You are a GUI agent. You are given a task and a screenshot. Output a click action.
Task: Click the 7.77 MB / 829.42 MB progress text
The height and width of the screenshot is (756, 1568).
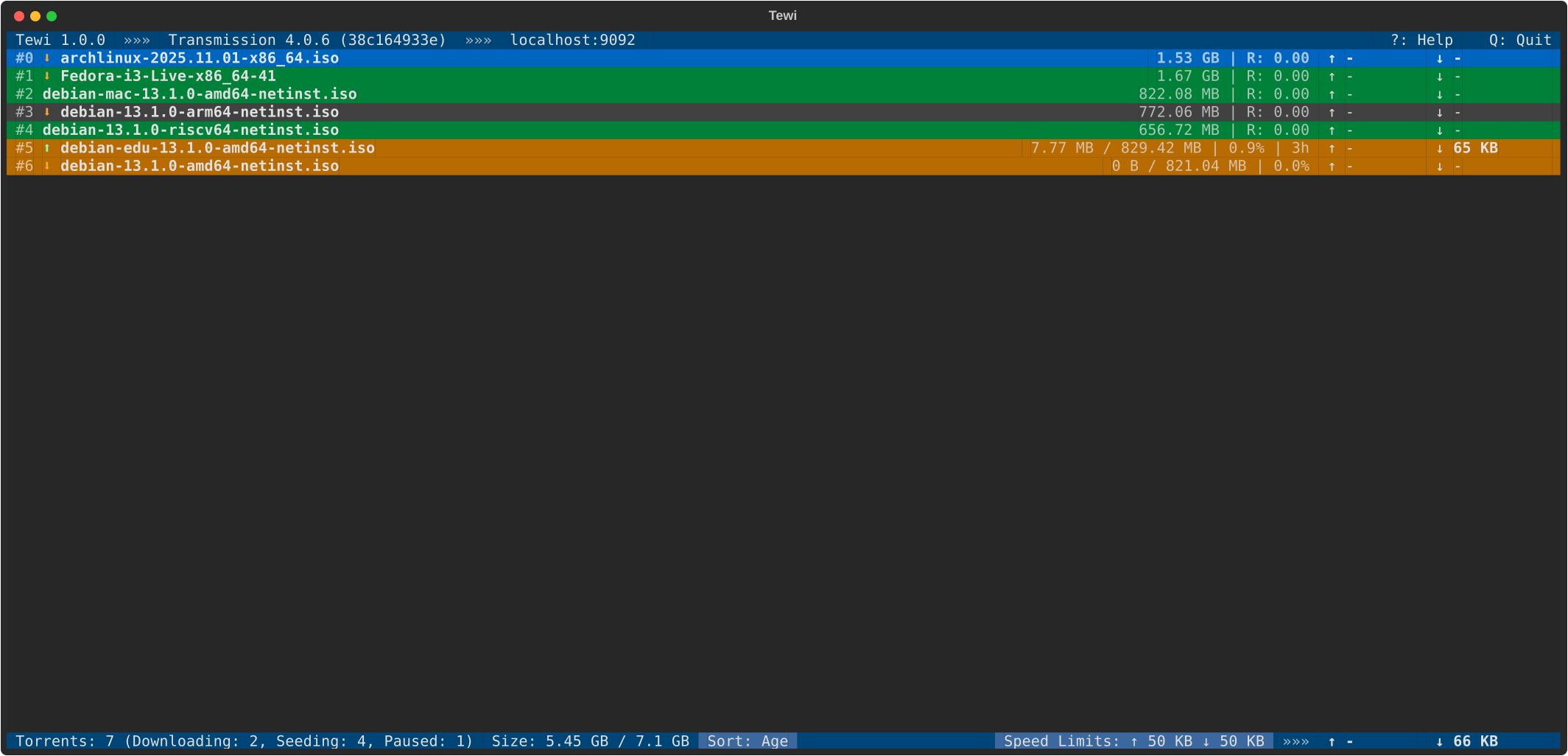pos(1116,148)
